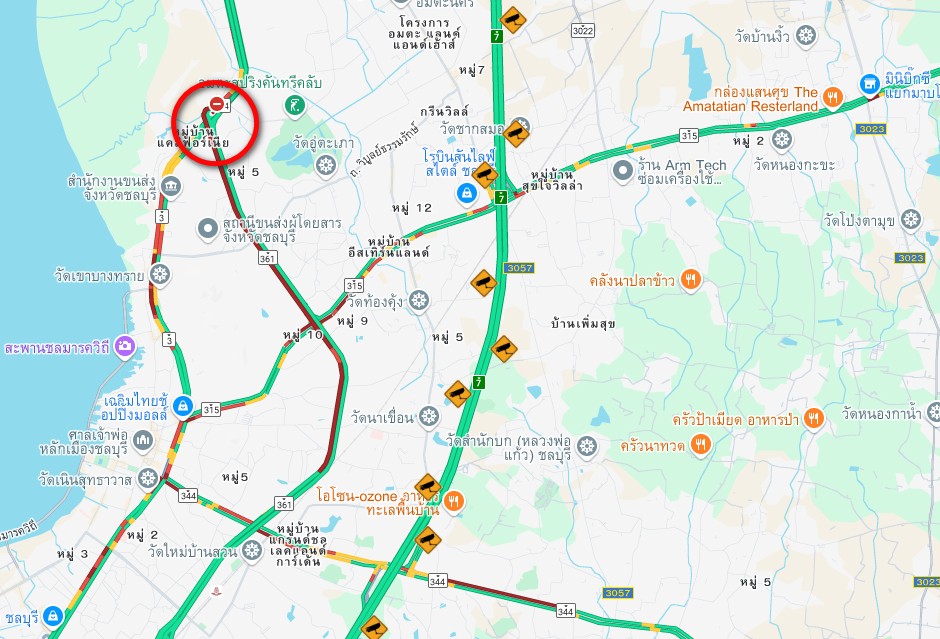The image size is (940, 639).
Task: Select the คลังนาปลาข้าว restaurant pin
Action: coord(691,279)
